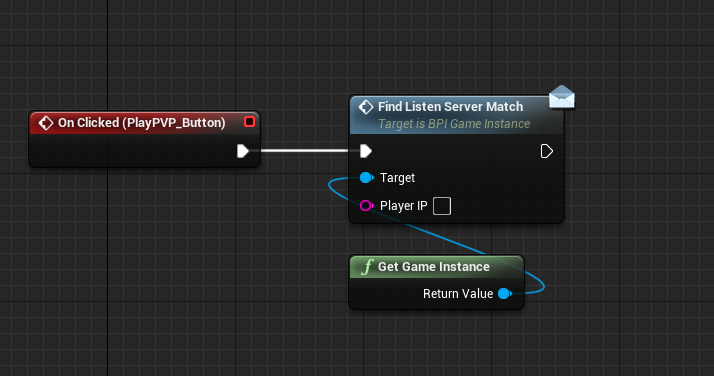Click the On Clicked event diamond icon

coord(46,123)
